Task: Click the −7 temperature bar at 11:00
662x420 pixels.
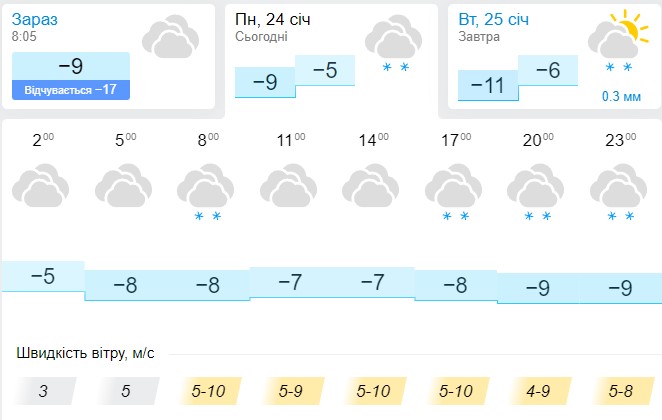Action: pos(291,282)
